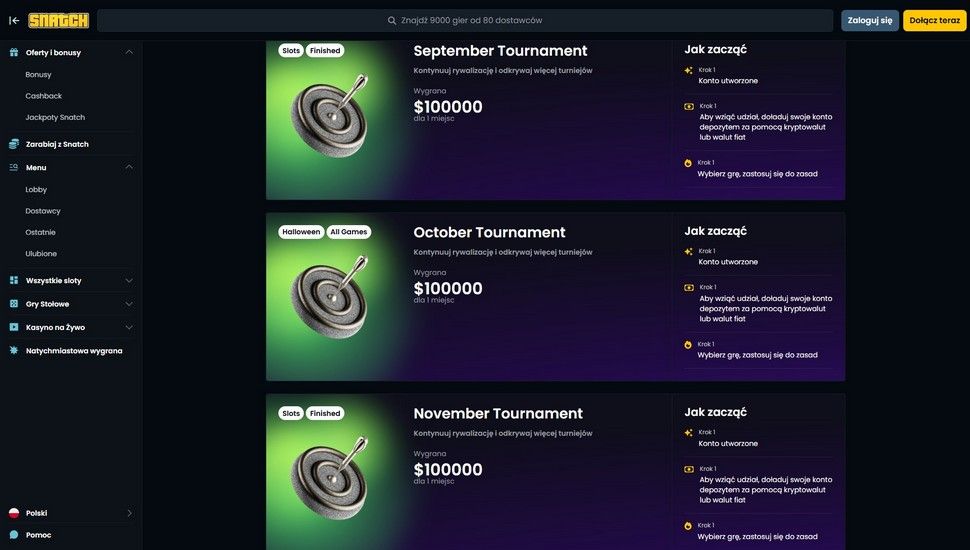This screenshot has width=970, height=550.
Task: Collapse the sidebar with the arrow icon
Action: click(14, 20)
